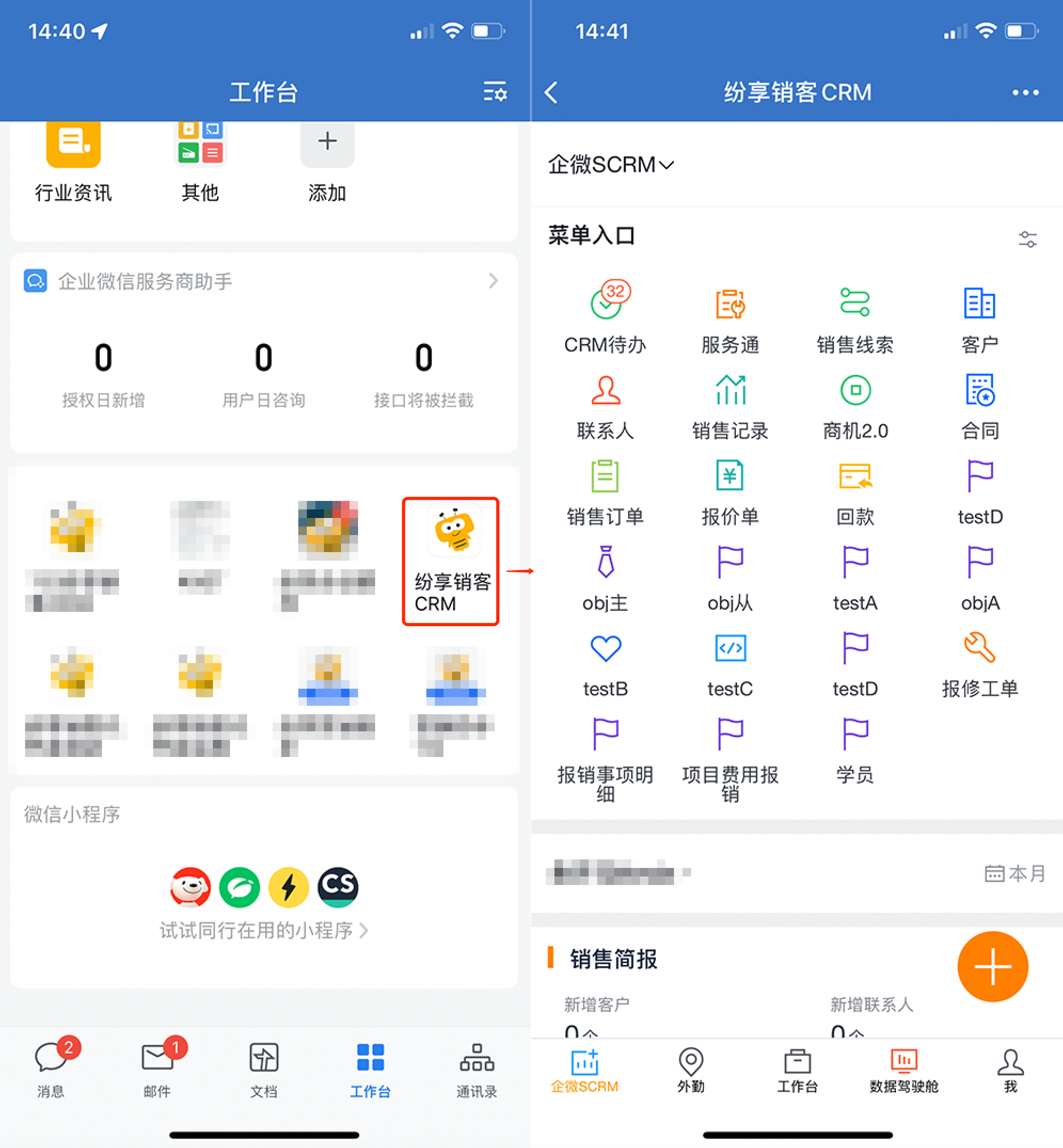Open 报销事项明细 menu entry
Image resolution: width=1063 pixels, height=1148 pixels.
pyautogui.click(x=605, y=760)
